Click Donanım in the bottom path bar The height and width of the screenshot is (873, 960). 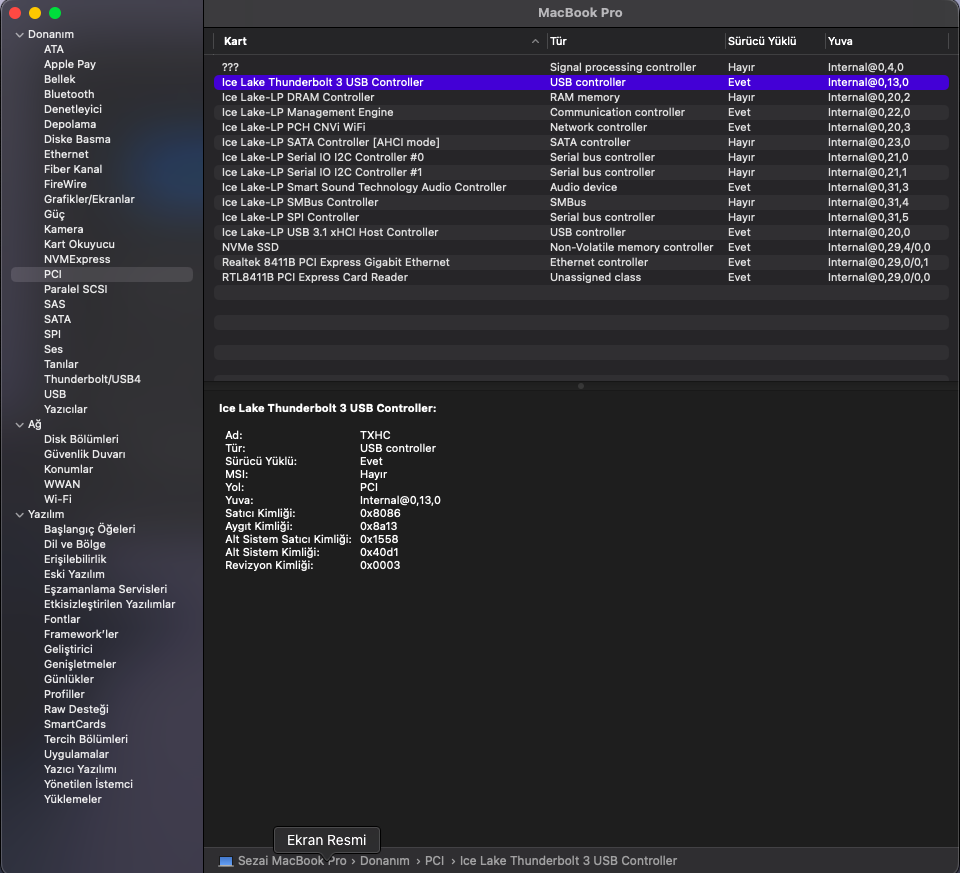385,861
